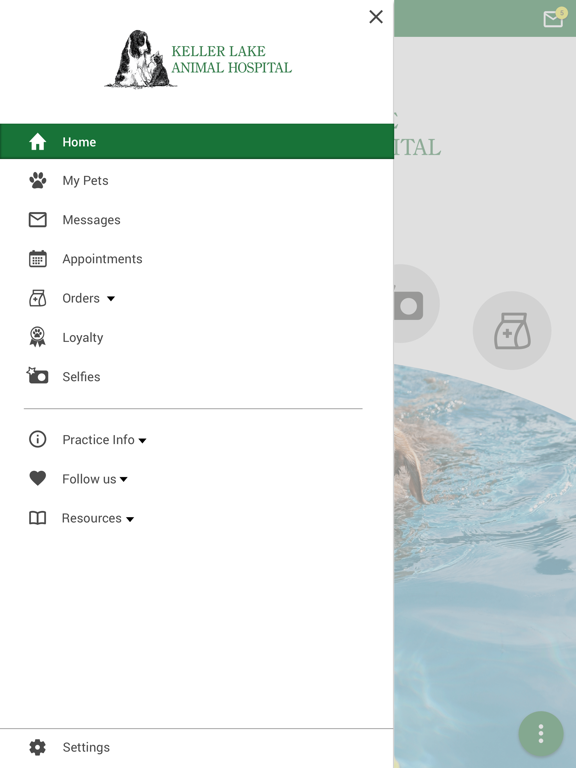Click the heart icon for Follow us
The height and width of the screenshot is (768, 576).
(x=38, y=478)
